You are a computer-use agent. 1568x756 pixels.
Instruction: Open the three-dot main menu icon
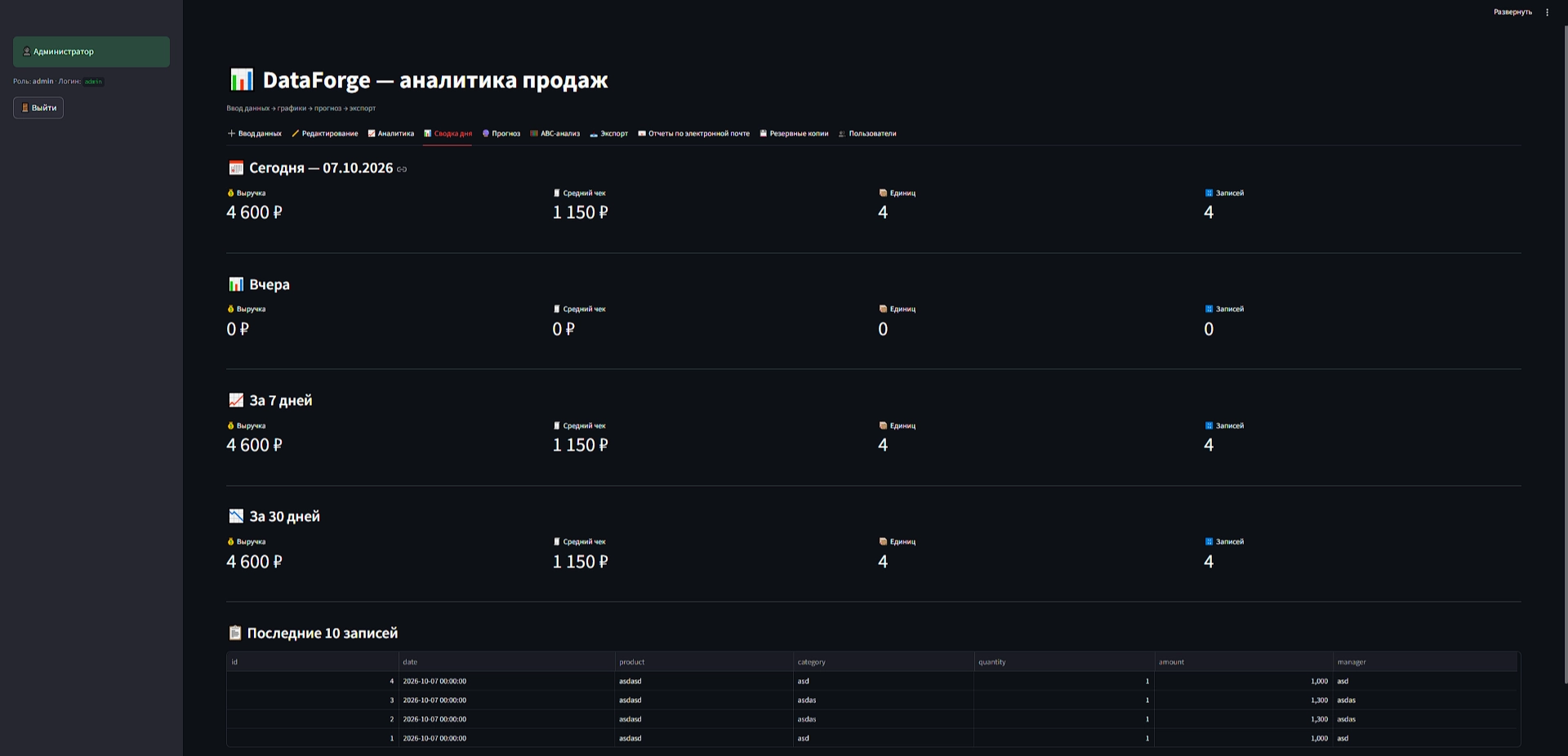(x=1547, y=12)
